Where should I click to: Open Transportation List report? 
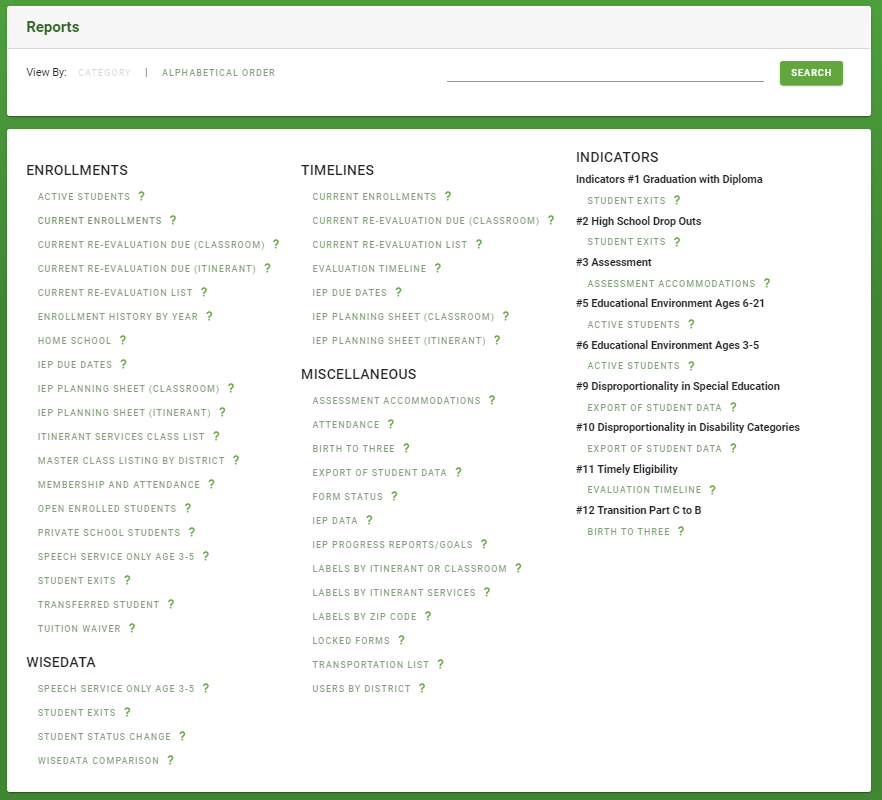(371, 664)
